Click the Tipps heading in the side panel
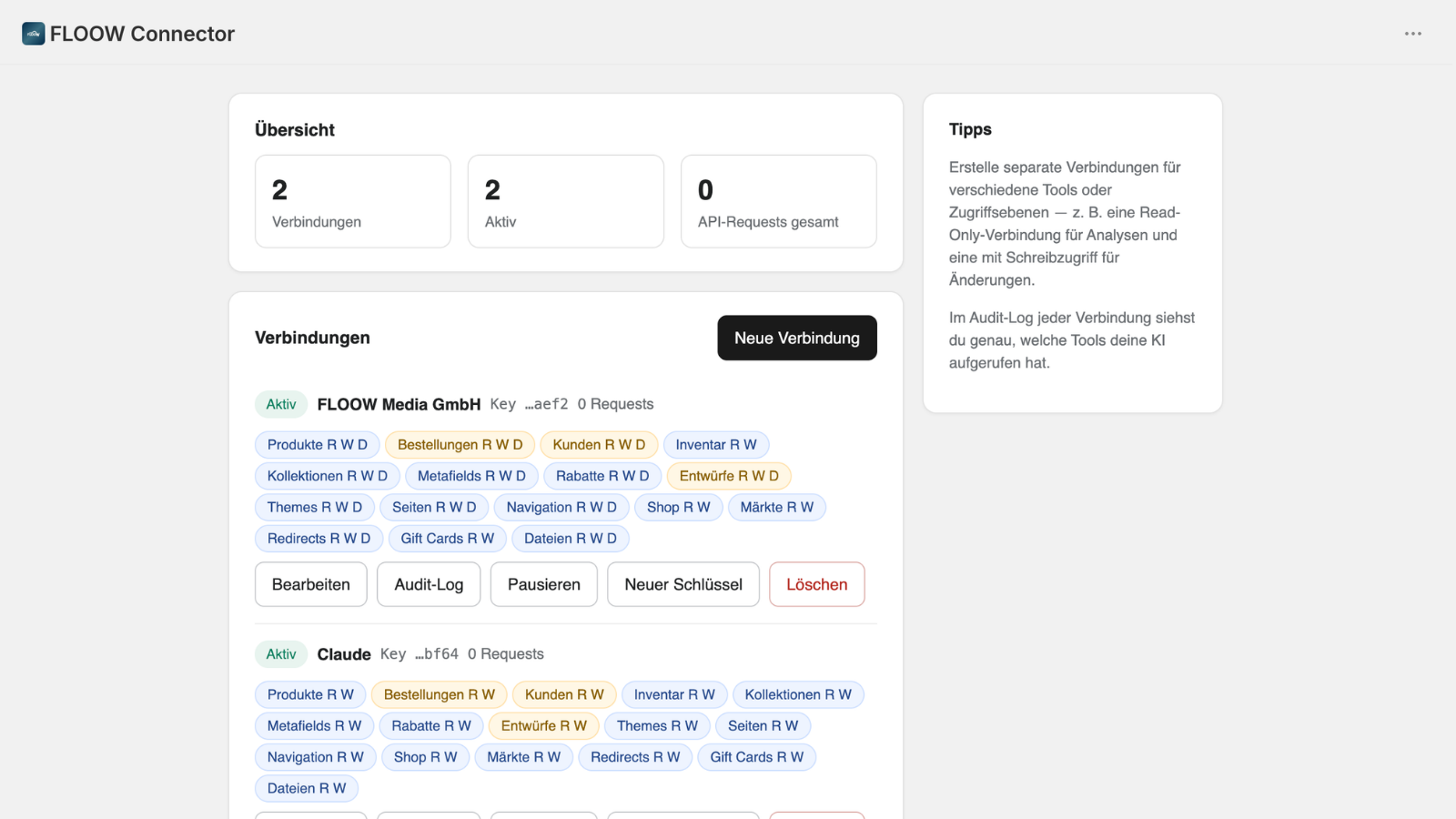The image size is (1456, 819). tap(970, 129)
